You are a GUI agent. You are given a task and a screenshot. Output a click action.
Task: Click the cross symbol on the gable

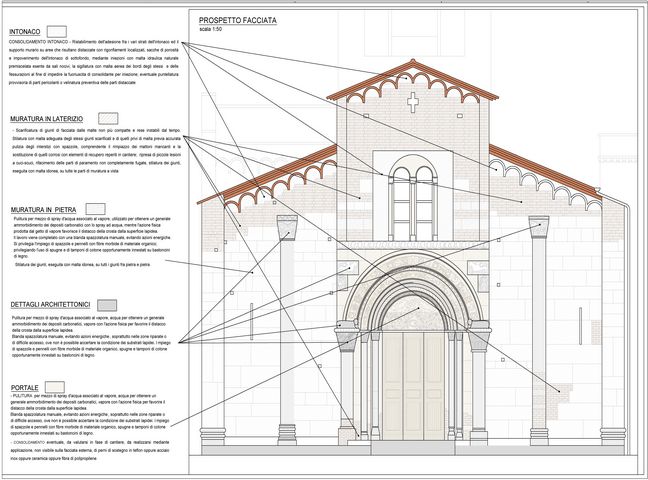[413, 102]
